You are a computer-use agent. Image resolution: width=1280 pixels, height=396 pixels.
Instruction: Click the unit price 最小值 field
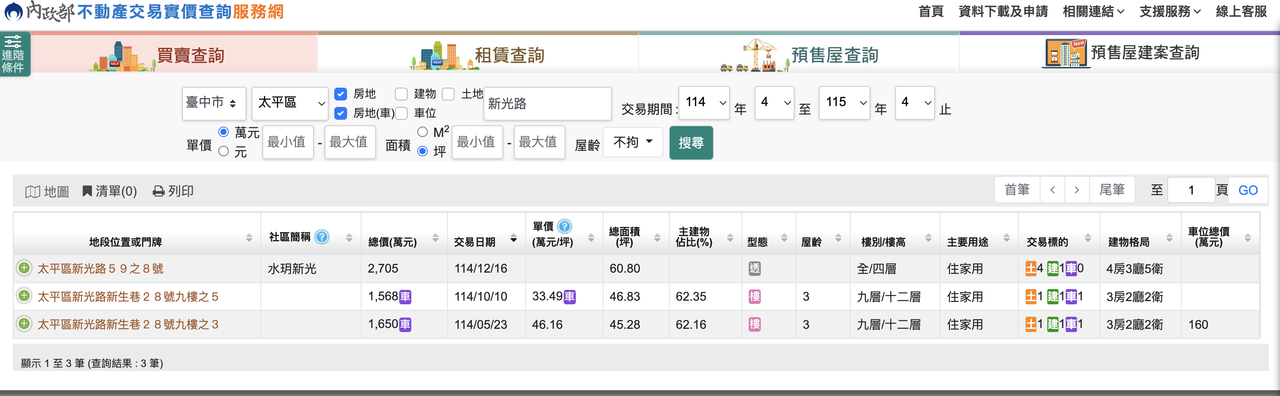click(x=288, y=143)
